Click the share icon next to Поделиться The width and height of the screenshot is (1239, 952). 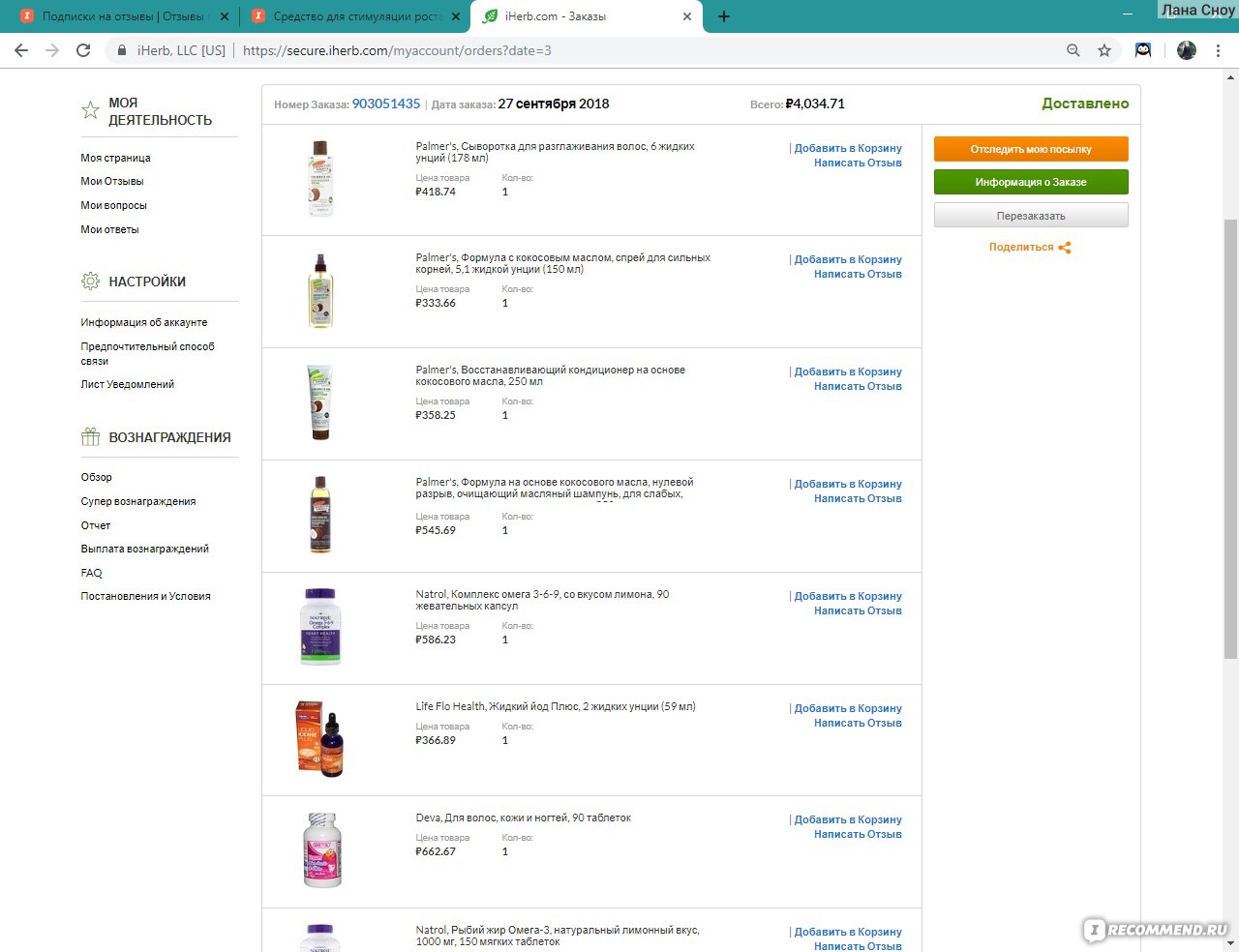1065,248
